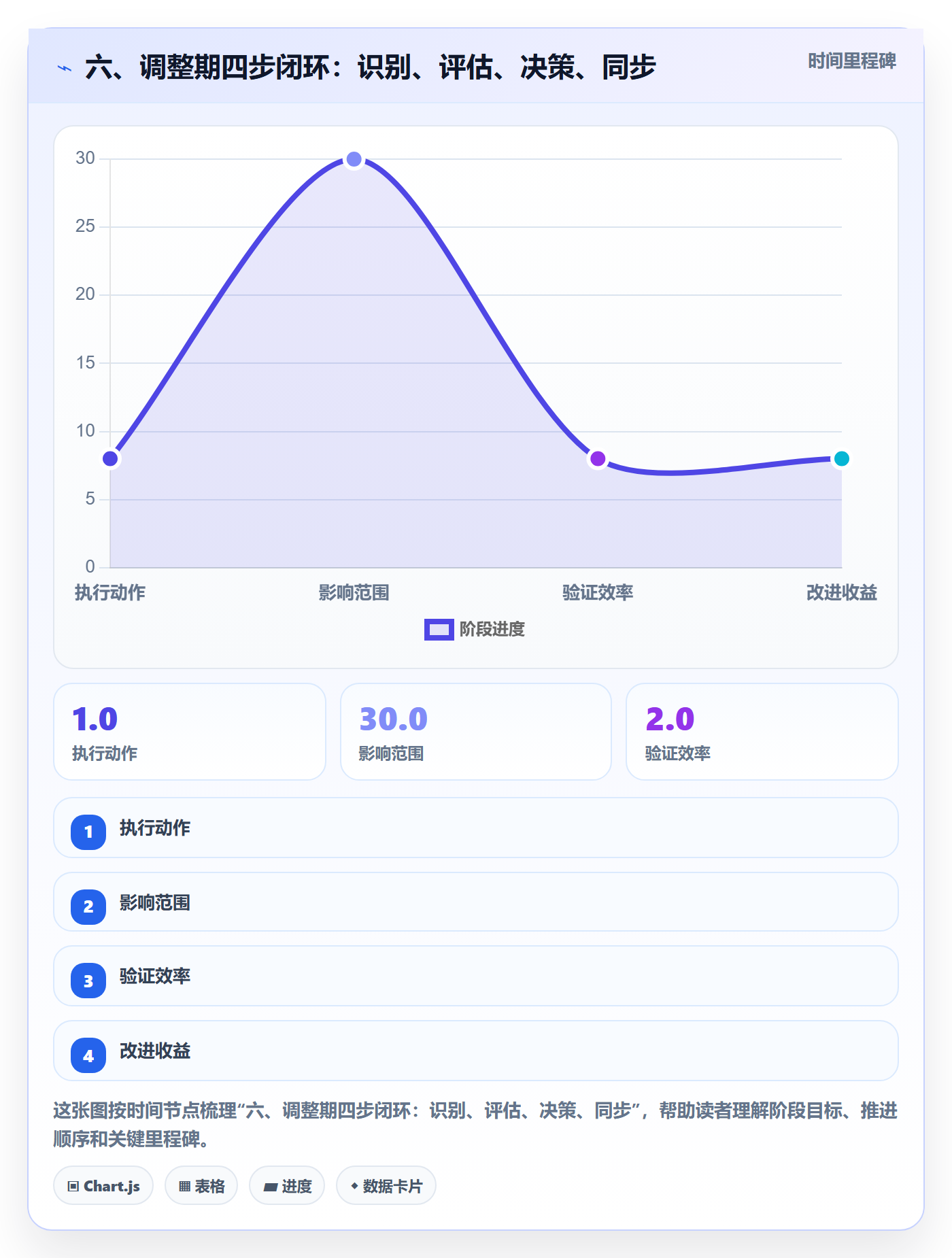Open the 1.0 执行动作 data card
The image size is (952, 1258).
[x=190, y=732]
